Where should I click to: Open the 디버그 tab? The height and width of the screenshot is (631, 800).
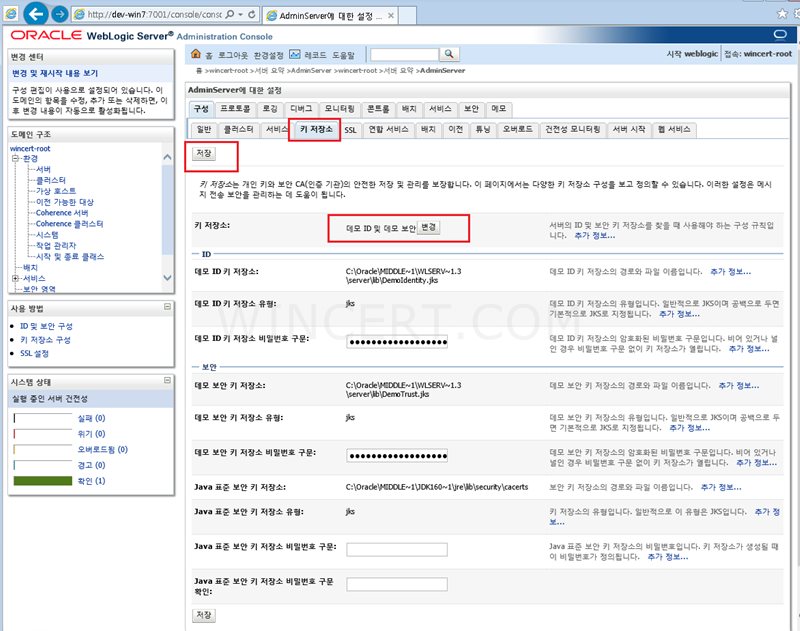tap(301, 109)
